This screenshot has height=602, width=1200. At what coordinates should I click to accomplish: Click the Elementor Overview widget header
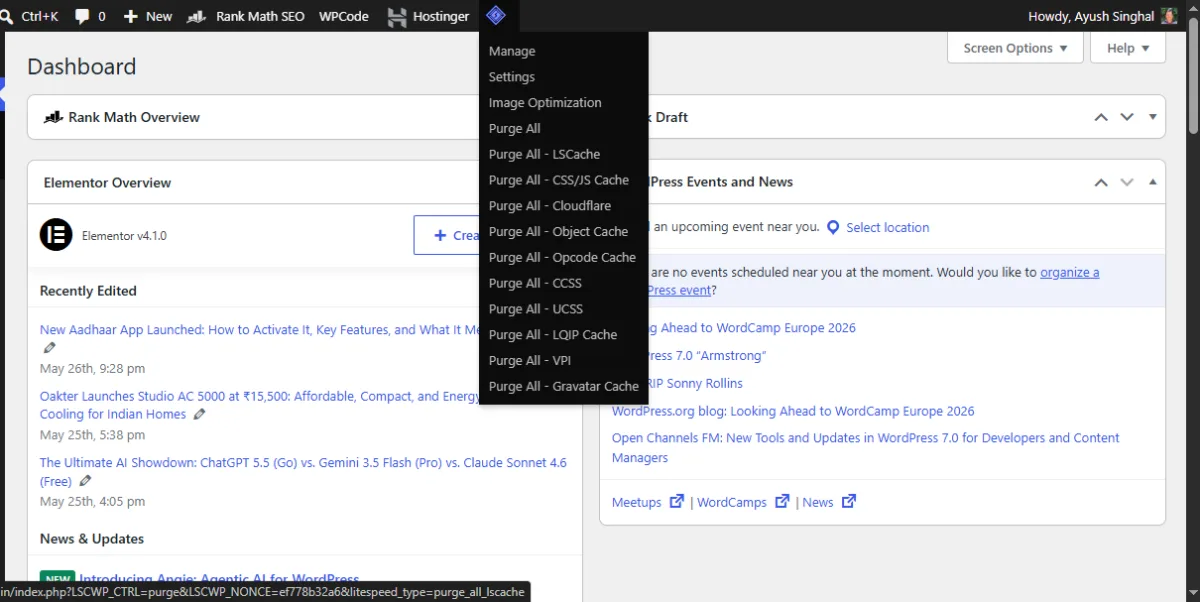[x=253, y=183]
